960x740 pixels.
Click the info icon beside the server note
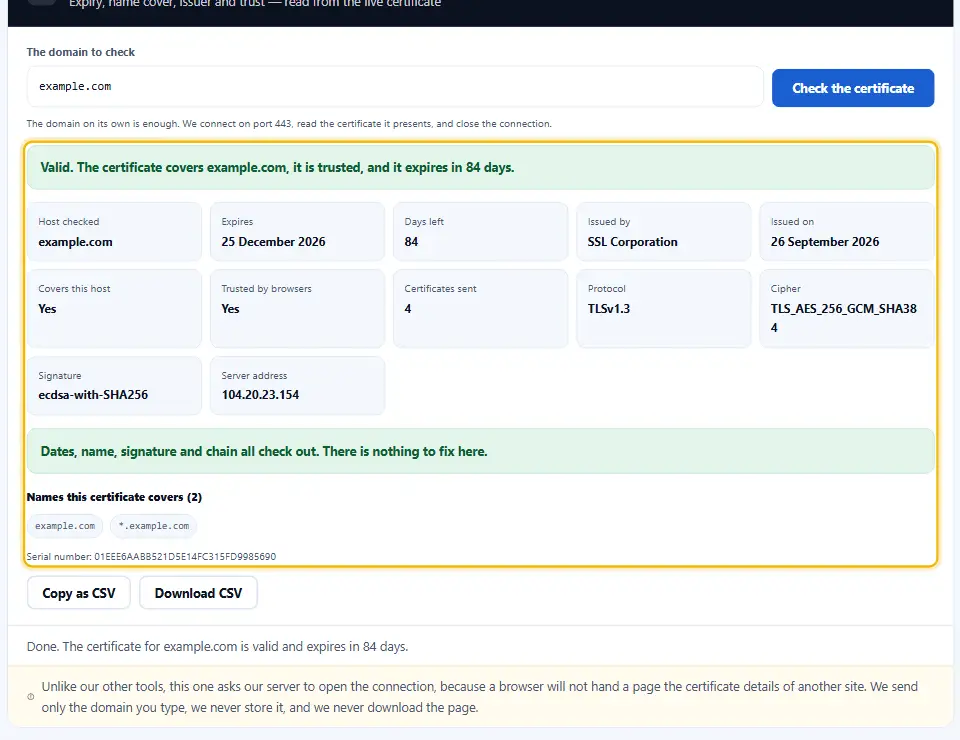31,697
